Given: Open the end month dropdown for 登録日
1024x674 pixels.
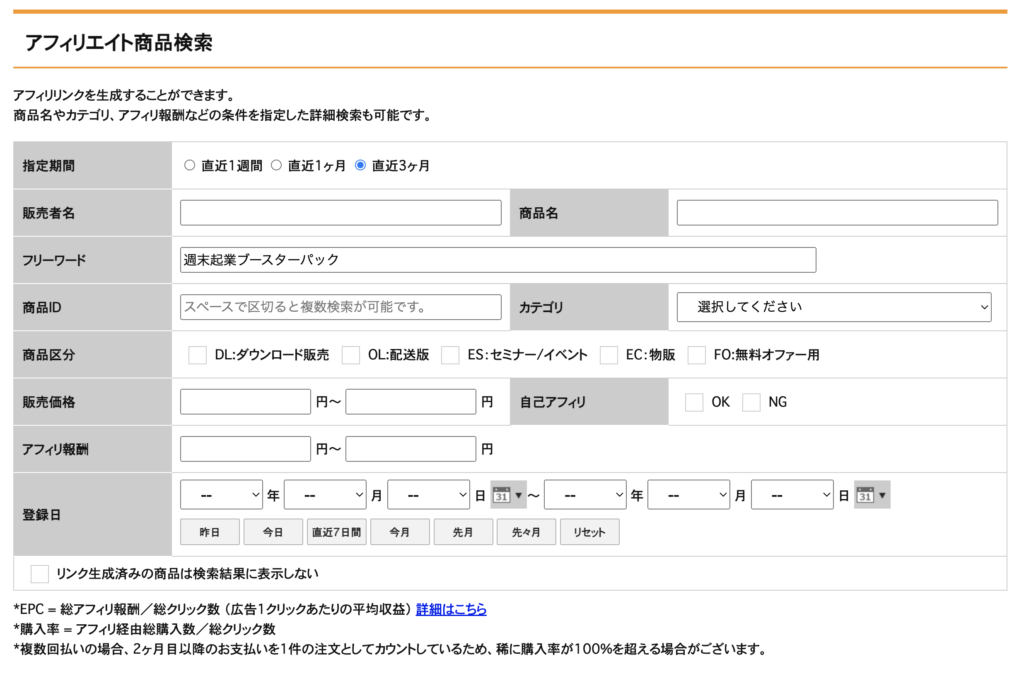Looking at the screenshot, I should [689, 495].
